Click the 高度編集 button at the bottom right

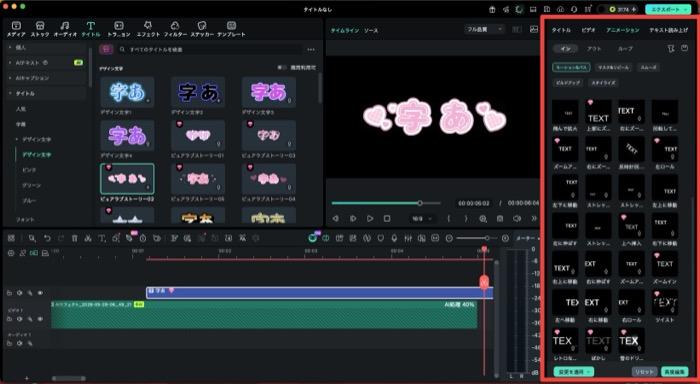[x=675, y=371]
